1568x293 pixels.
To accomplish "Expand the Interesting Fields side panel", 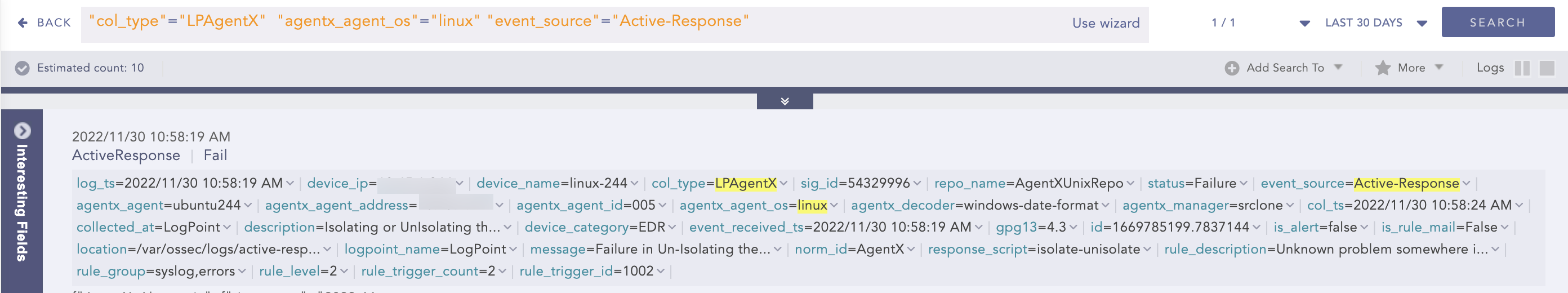I will (x=22, y=131).
